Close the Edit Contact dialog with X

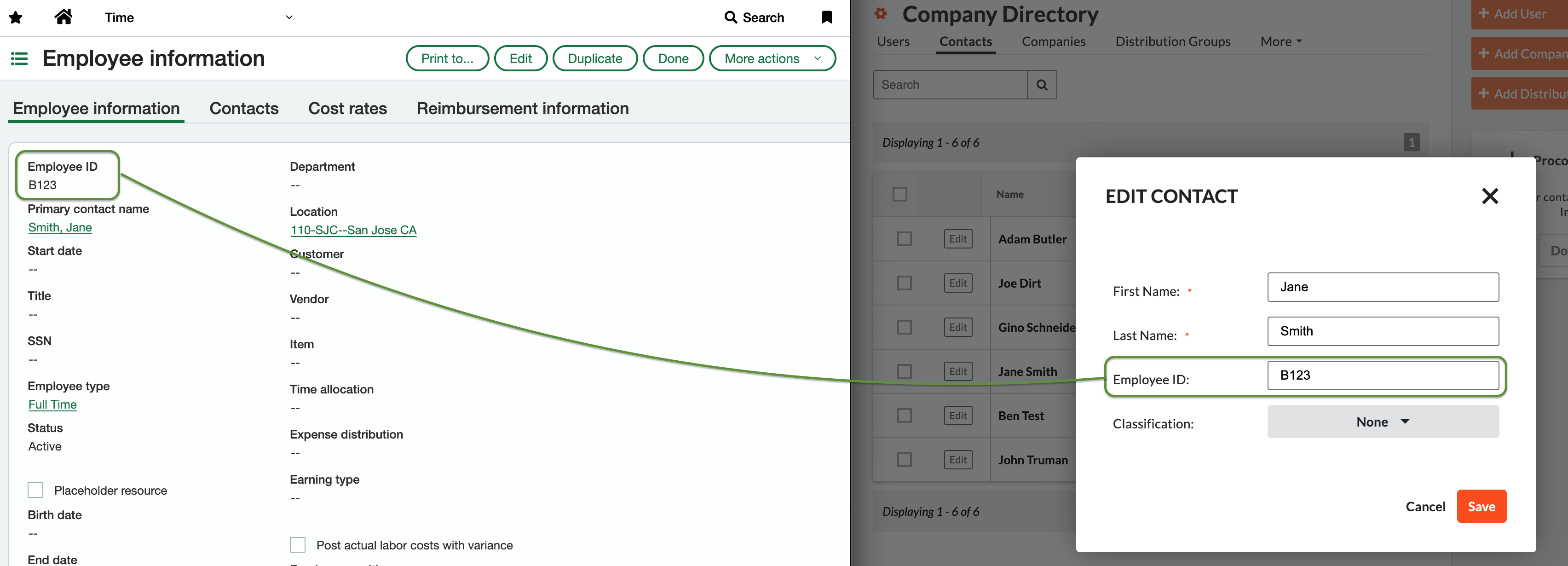click(1489, 196)
